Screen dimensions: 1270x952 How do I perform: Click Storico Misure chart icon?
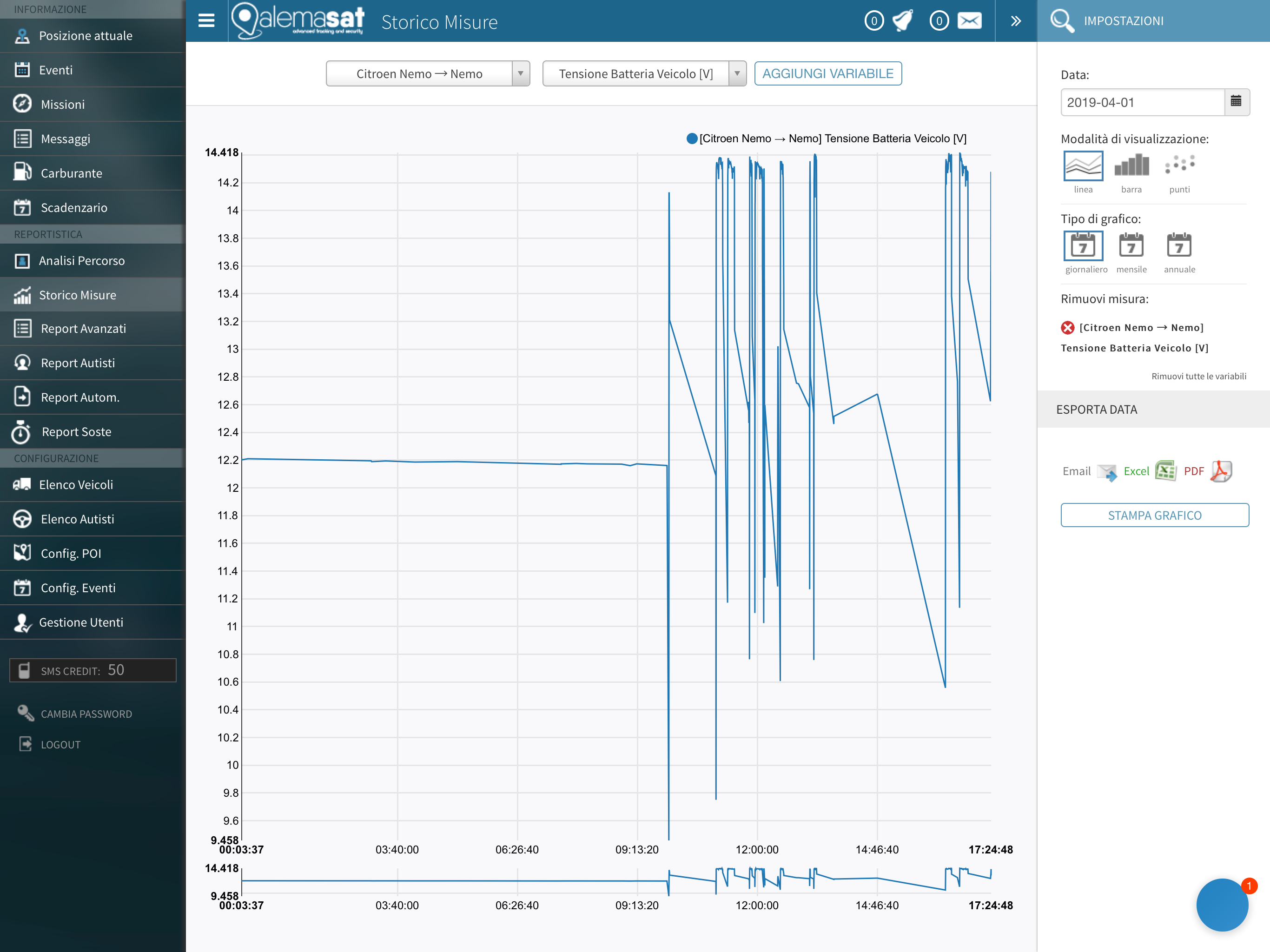pos(22,295)
